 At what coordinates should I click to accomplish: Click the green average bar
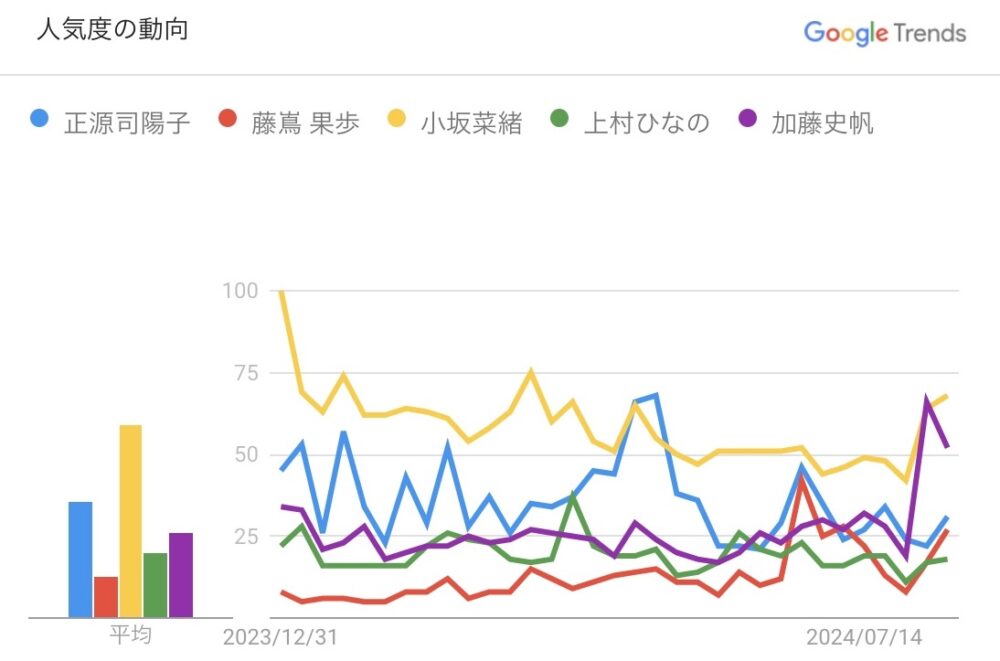[x=155, y=585]
